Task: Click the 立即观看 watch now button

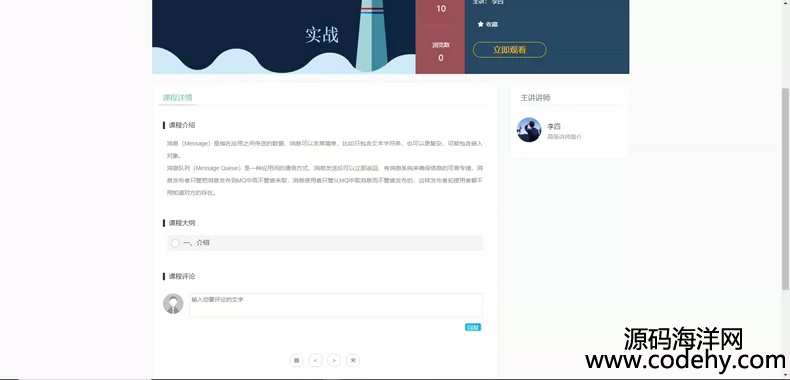Action: click(509, 50)
